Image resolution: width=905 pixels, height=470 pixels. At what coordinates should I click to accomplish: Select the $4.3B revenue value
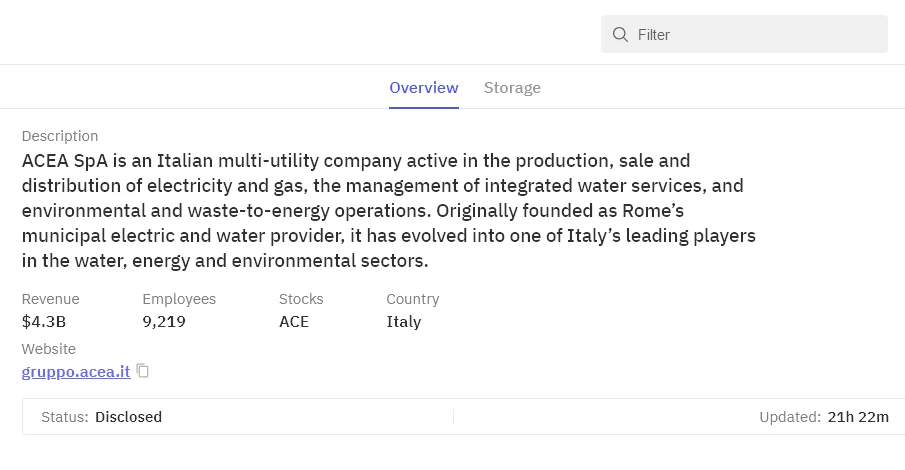44,322
